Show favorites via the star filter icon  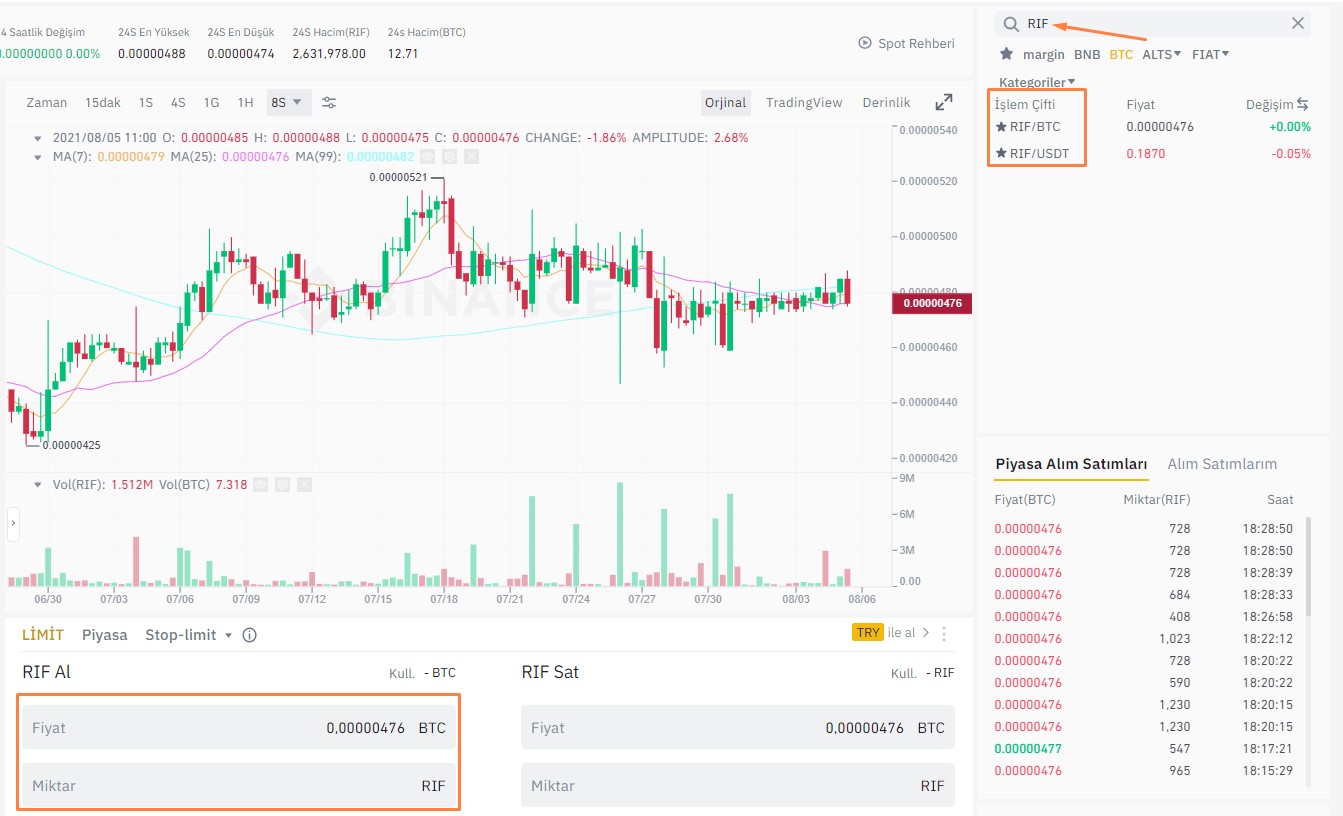[x=1006, y=54]
